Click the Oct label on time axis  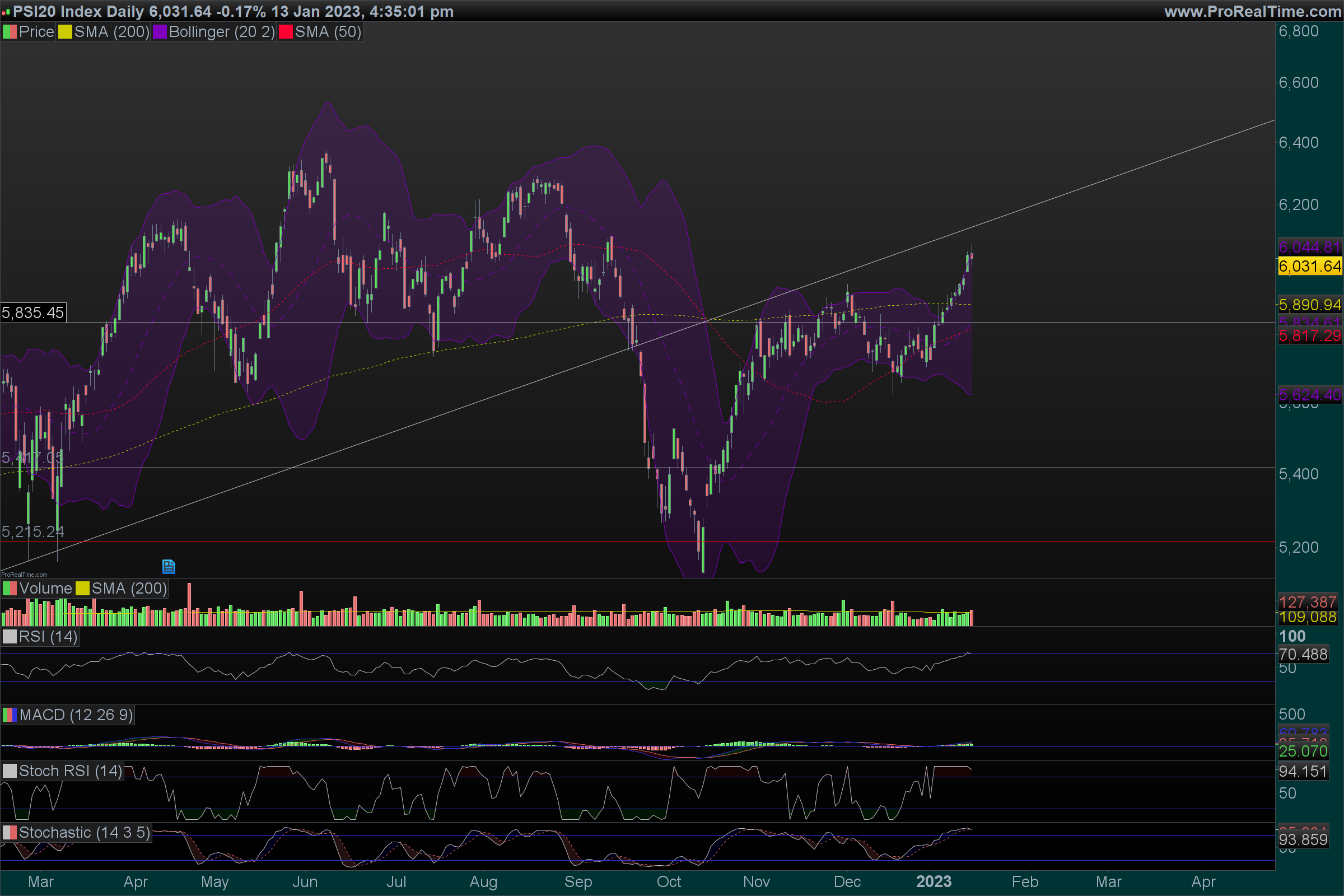click(x=669, y=881)
